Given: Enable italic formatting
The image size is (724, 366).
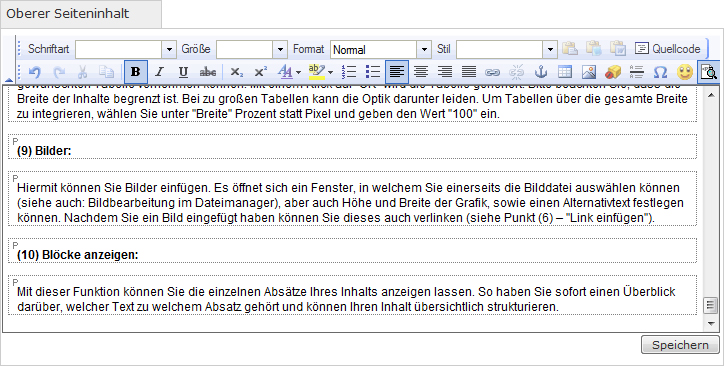Looking at the screenshot, I should click(x=159, y=72).
